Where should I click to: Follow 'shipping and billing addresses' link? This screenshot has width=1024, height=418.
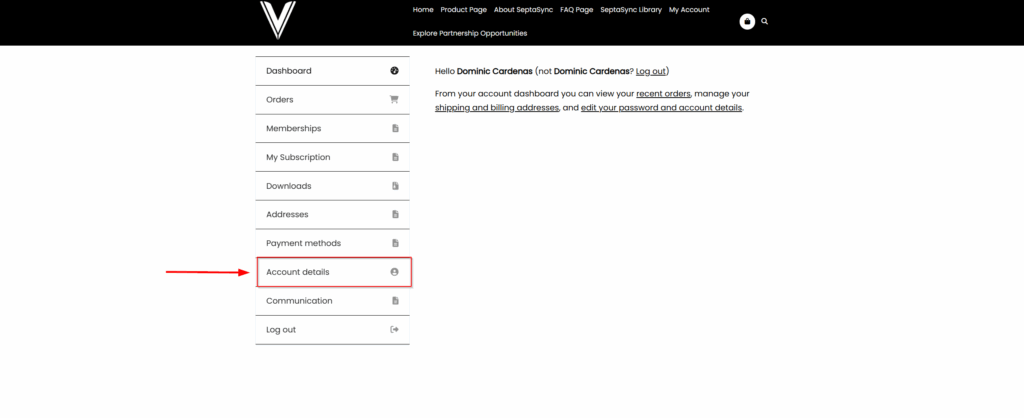(497, 107)
